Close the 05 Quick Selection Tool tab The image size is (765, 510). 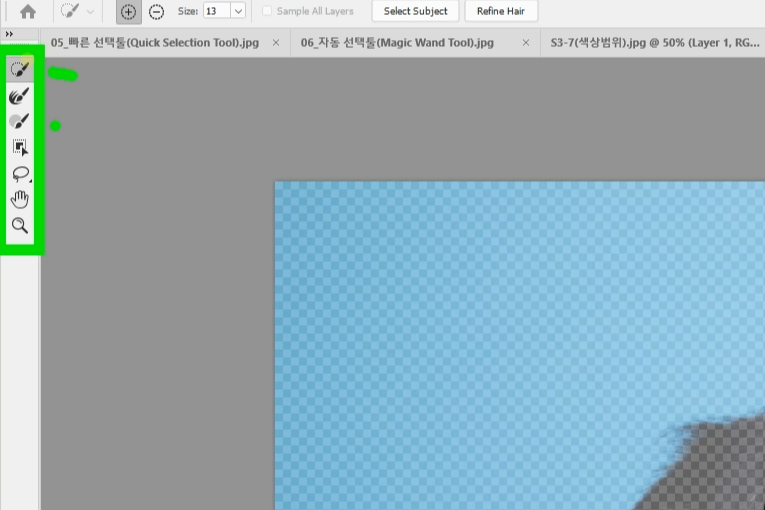point(276,43)
